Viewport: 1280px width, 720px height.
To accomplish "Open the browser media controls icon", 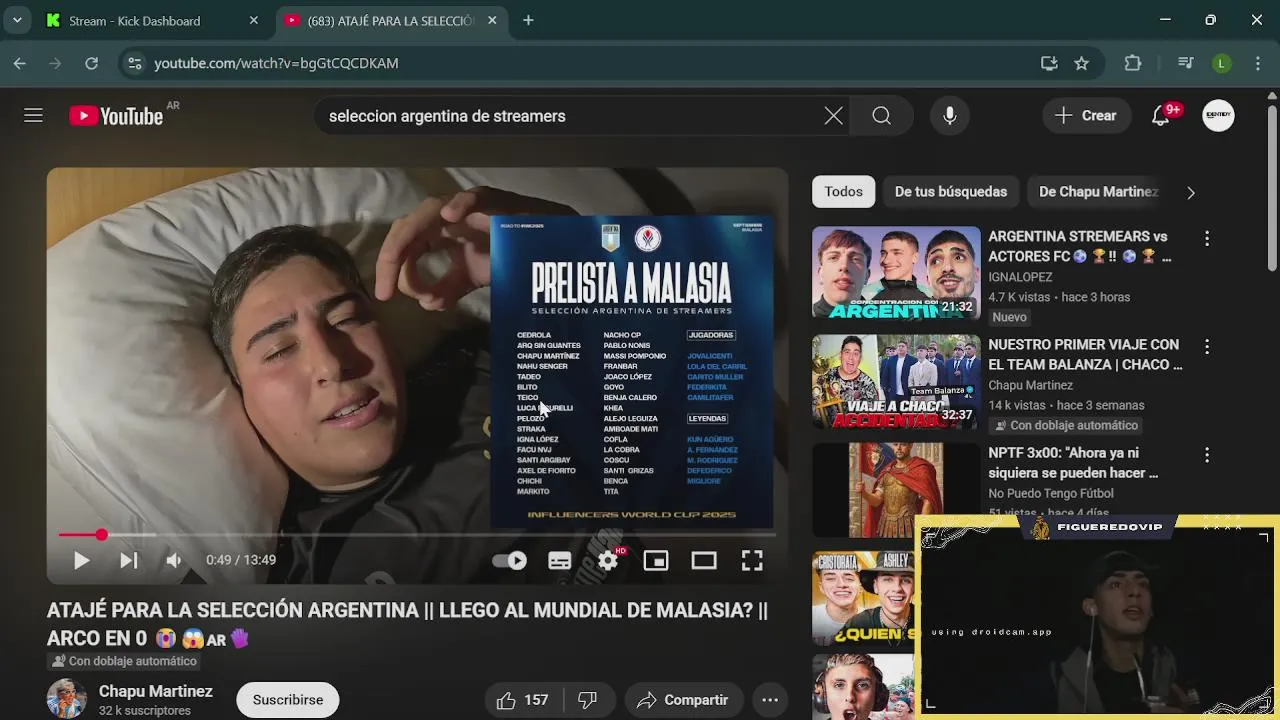I will pyautogui.click(x=1186, y=63).
